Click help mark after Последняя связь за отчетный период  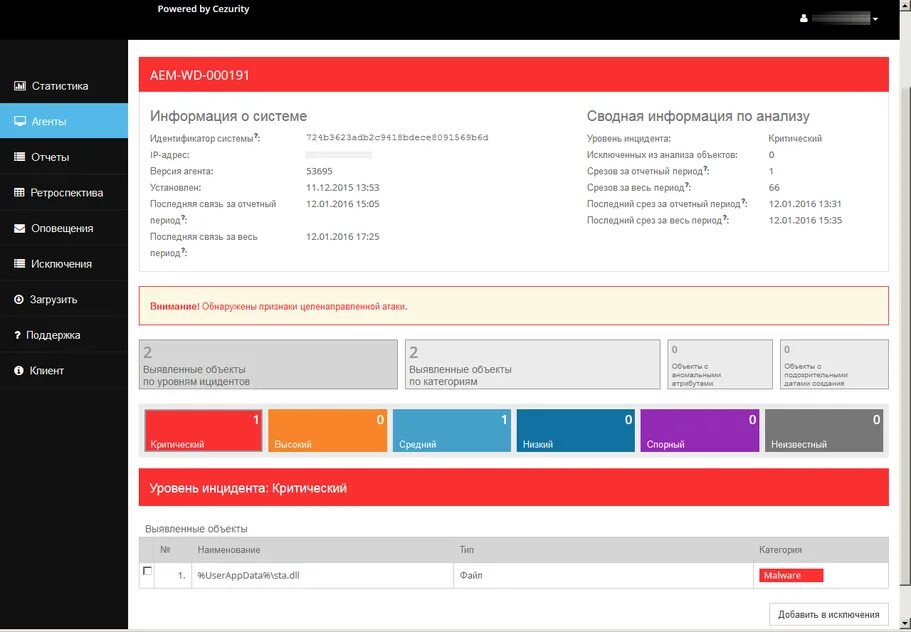[x=184, y=218]
